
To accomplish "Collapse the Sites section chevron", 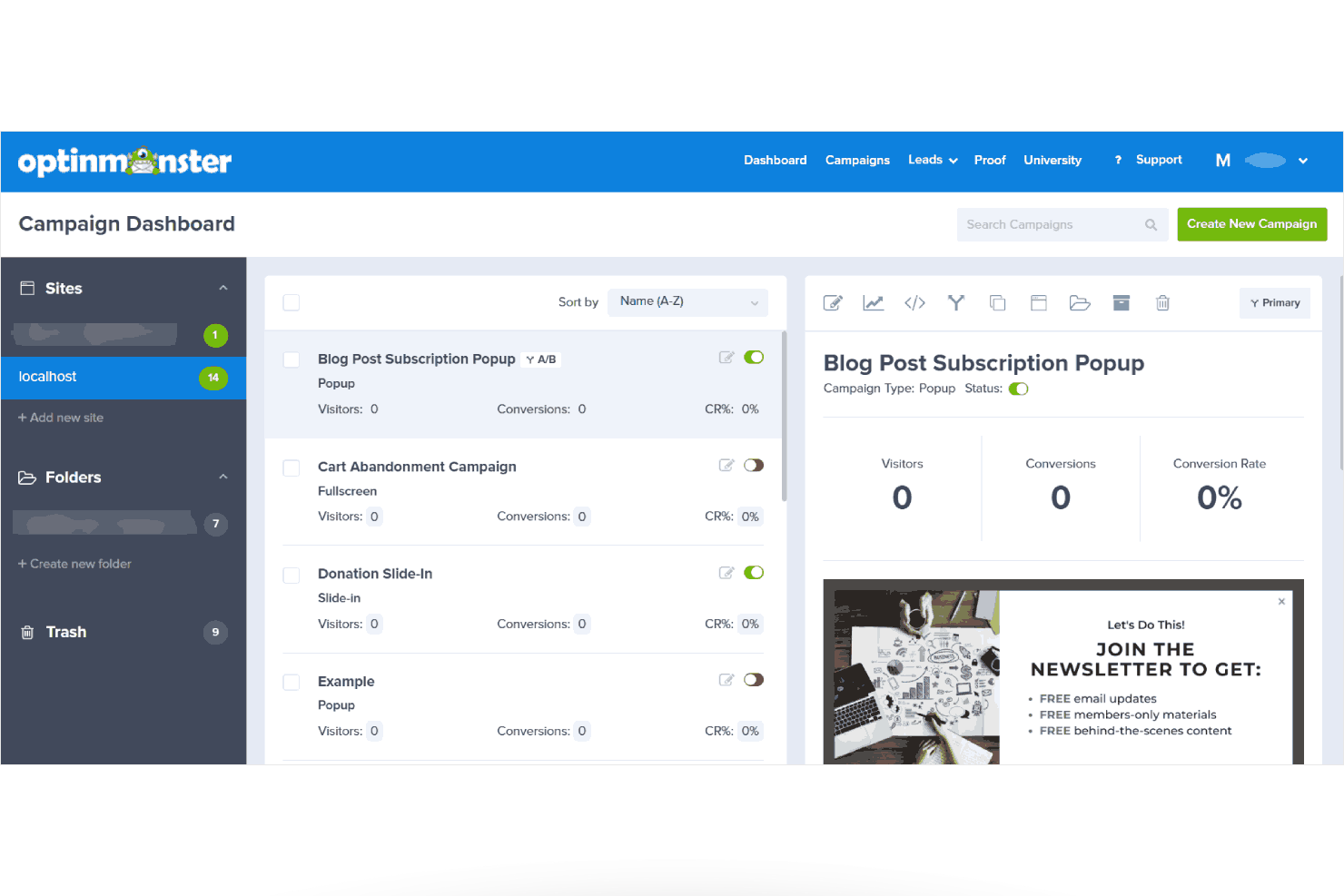I will (223, 288).
